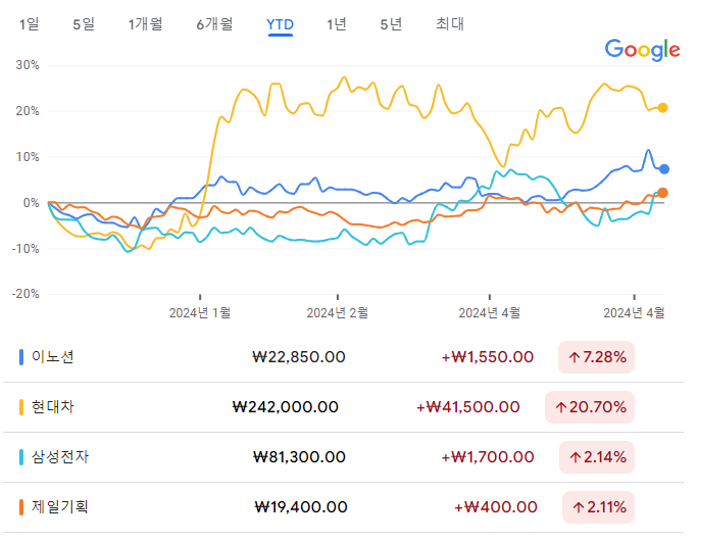The width and height of the screenshot is (703, 547).
Task: Click the yellow 현대차 endpoint dot on chart
Action: (663, 108)
